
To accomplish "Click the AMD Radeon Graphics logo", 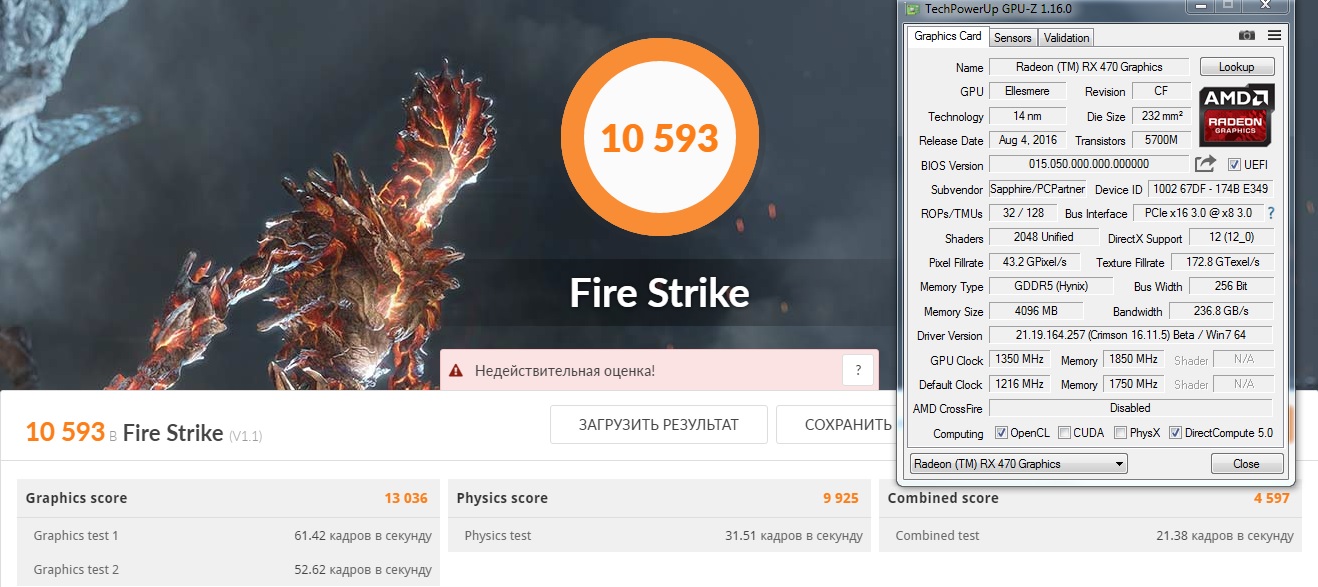I will pyautogui.click(x=1236, y=114).
